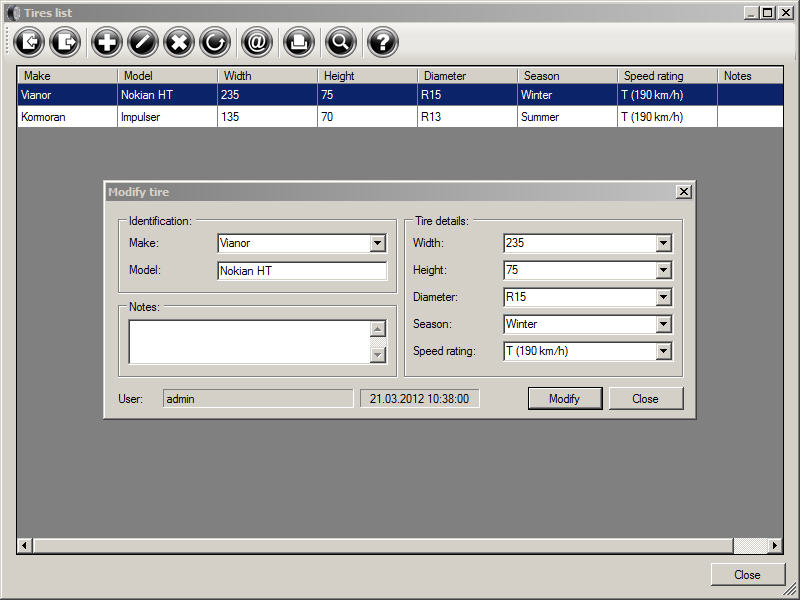
Task: Click Close button in Modify tire dialog
Action: pos(645,399)
